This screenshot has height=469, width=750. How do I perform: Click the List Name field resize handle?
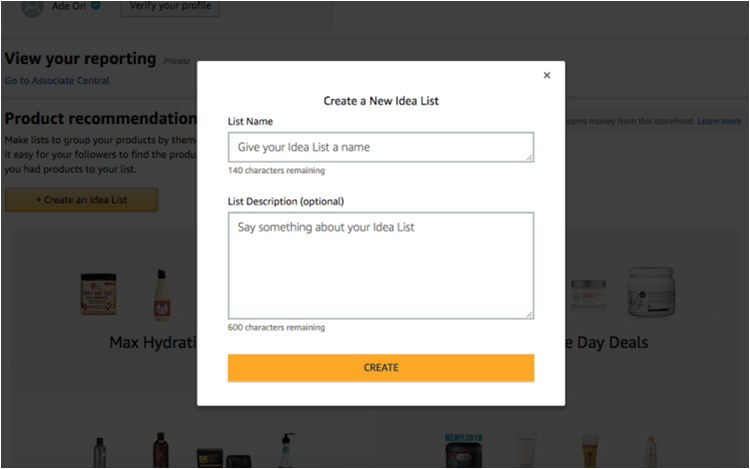pyautogui.click(x=529, y=156)
